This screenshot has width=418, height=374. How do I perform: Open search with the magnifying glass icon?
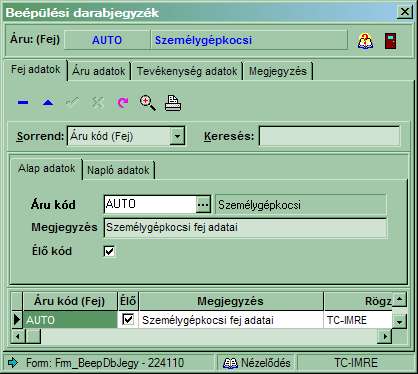coord(148,103)
